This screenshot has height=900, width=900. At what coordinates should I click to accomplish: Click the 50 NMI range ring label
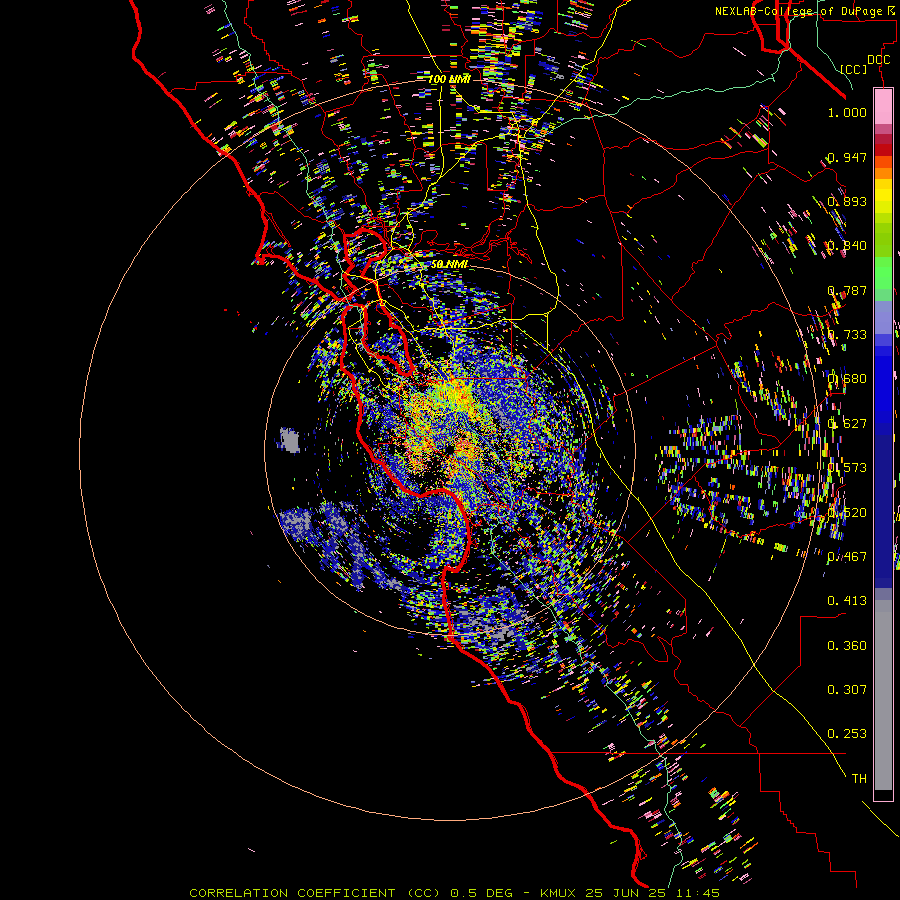click(449, 264)
